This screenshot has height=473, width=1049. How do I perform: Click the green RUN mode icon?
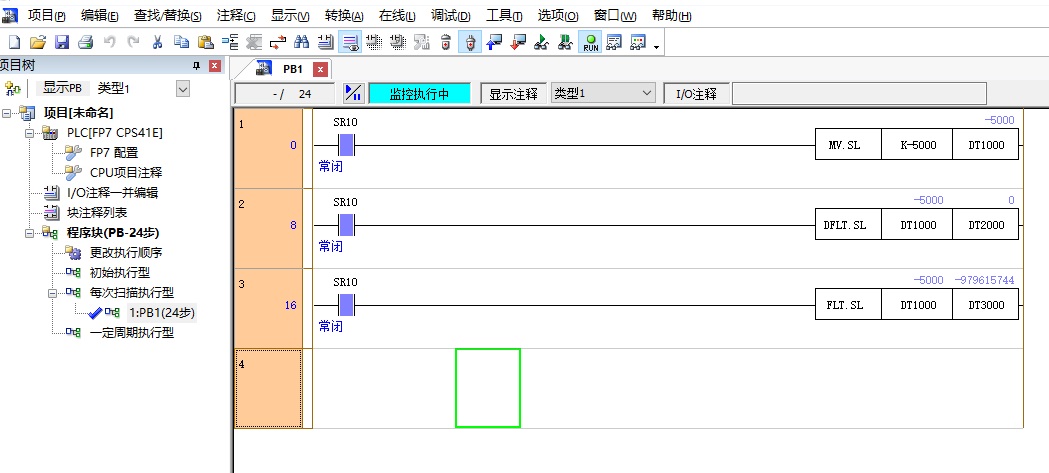click(590, 42)
